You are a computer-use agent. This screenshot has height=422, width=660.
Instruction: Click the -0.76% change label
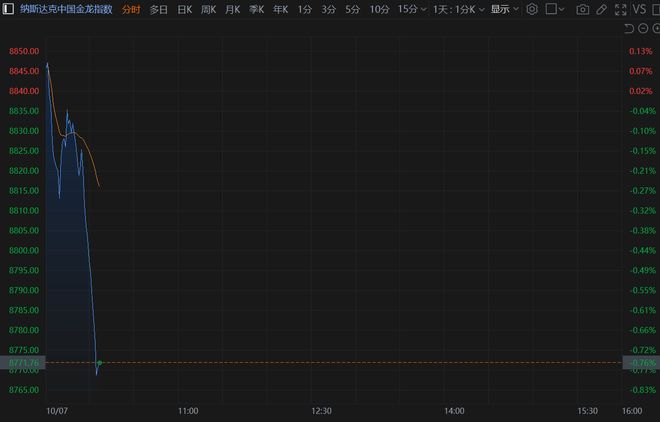coord(642,362)
